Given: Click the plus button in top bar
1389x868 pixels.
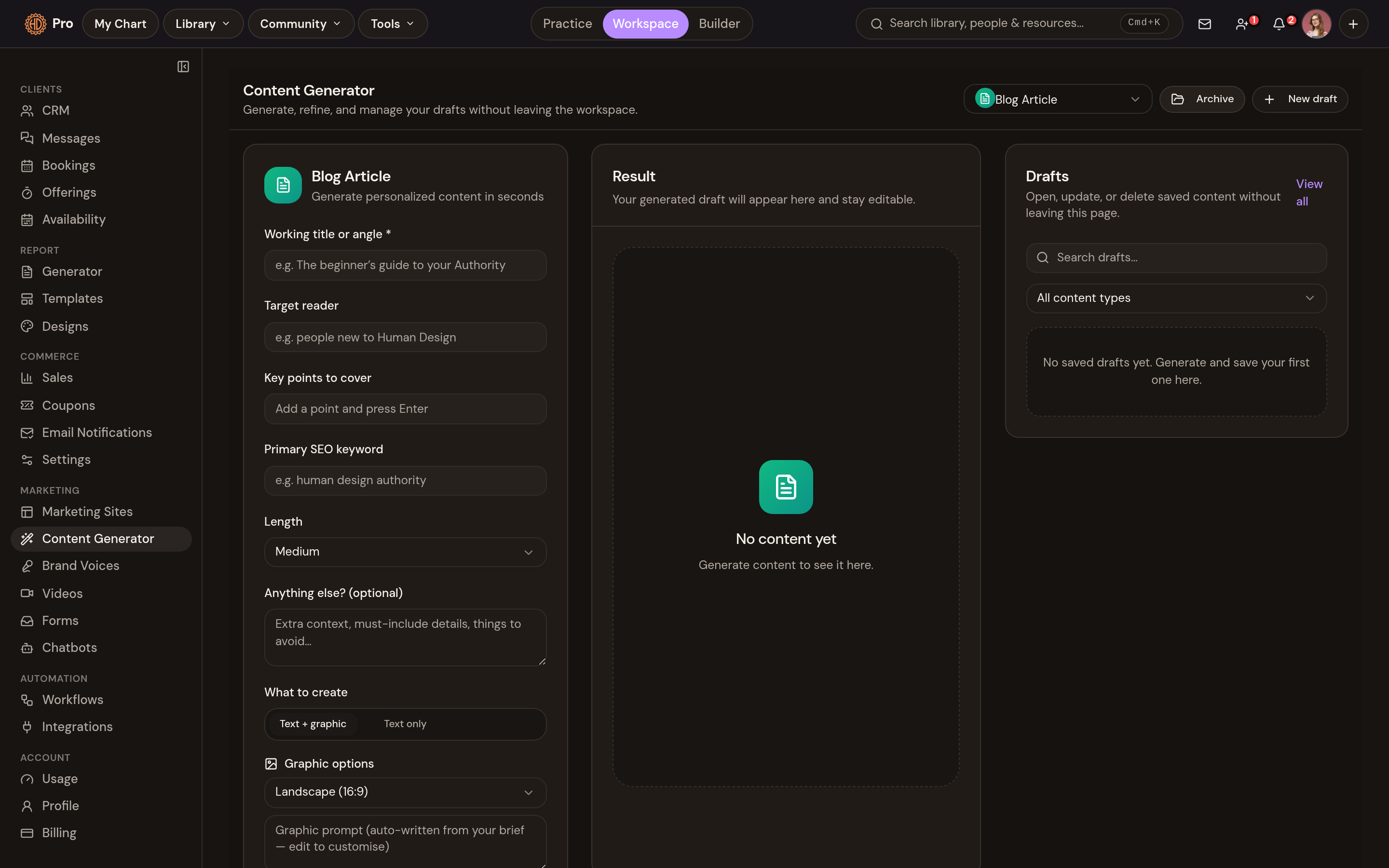Looking at the screenshot, I should pos(1353,24).
